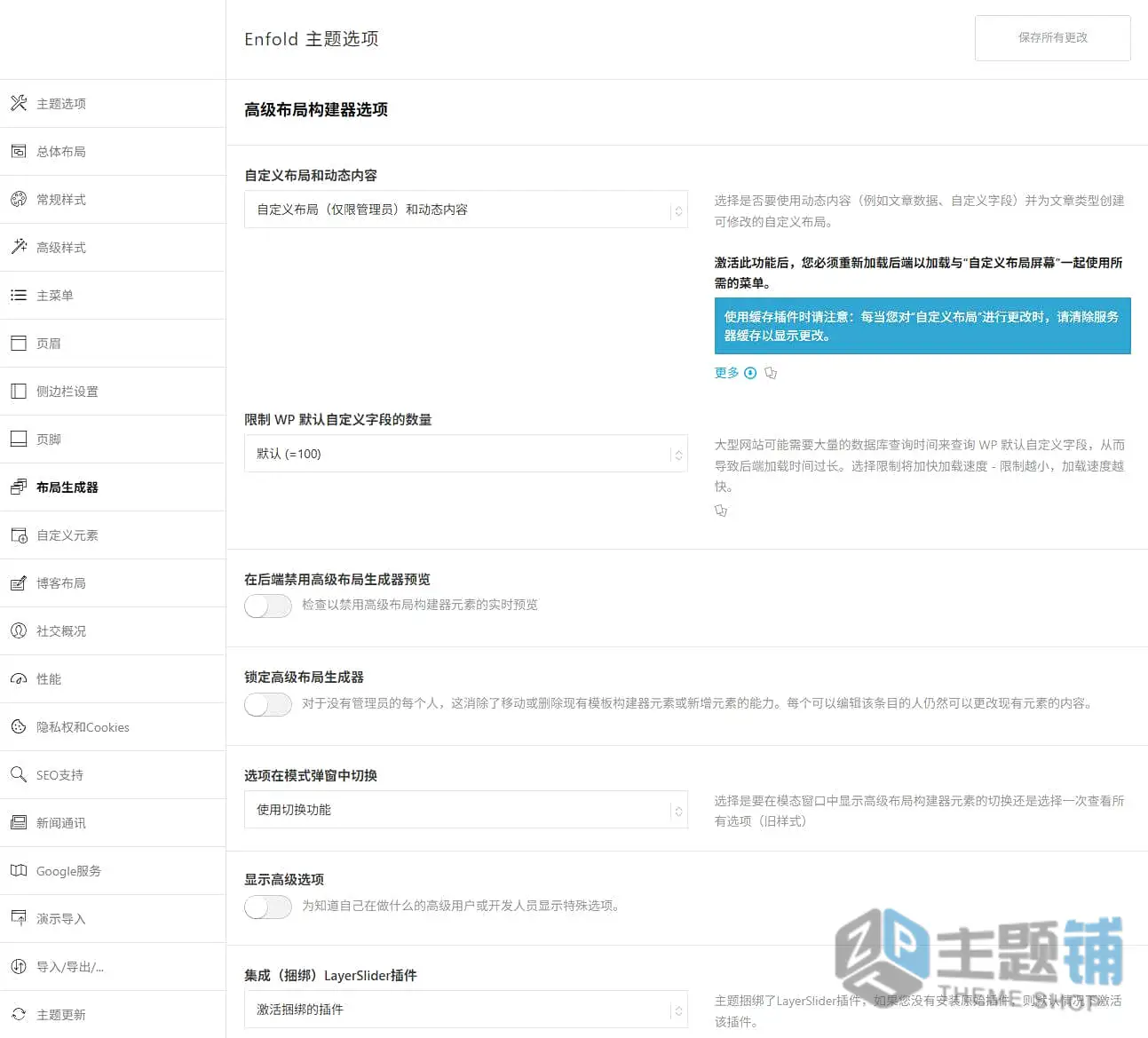1148x1038 pixels.
Task: Click the 性能 gauge icon
Action: [19, 678]
